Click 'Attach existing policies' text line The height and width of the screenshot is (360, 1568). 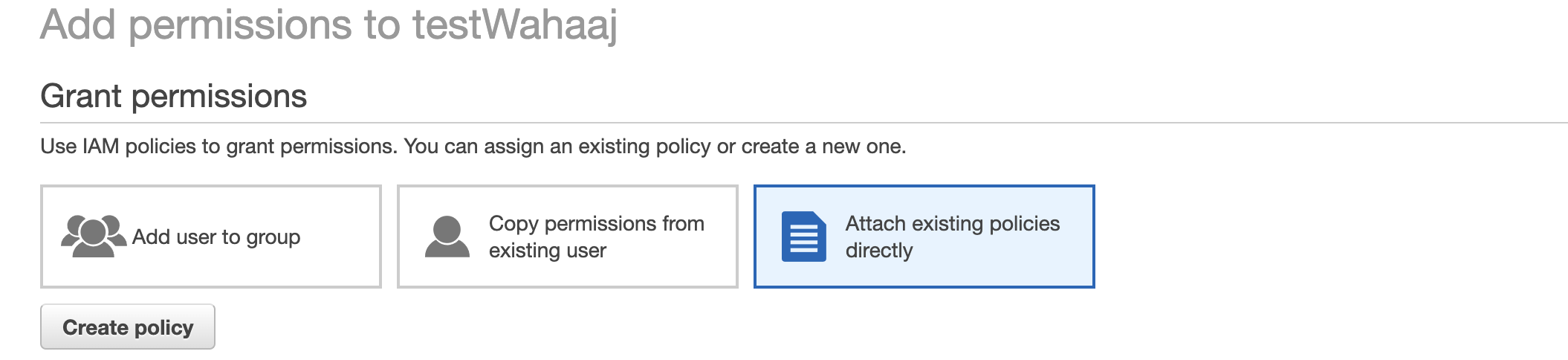[x=952, y=224]
